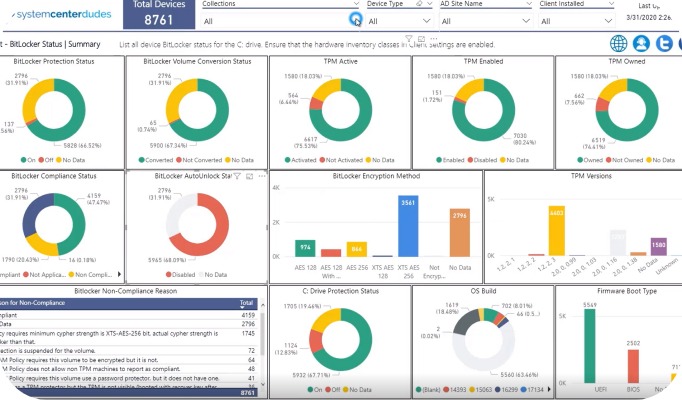Sort by Reason for Non-Compliance column header
The height and width of the screenshot is (400, 682).
(x=33, y=303)
